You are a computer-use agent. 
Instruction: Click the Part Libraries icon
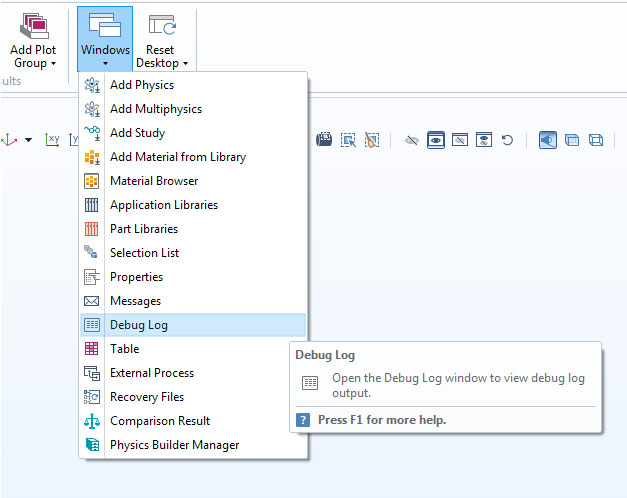pyautogui.click(x=92, y=229)
